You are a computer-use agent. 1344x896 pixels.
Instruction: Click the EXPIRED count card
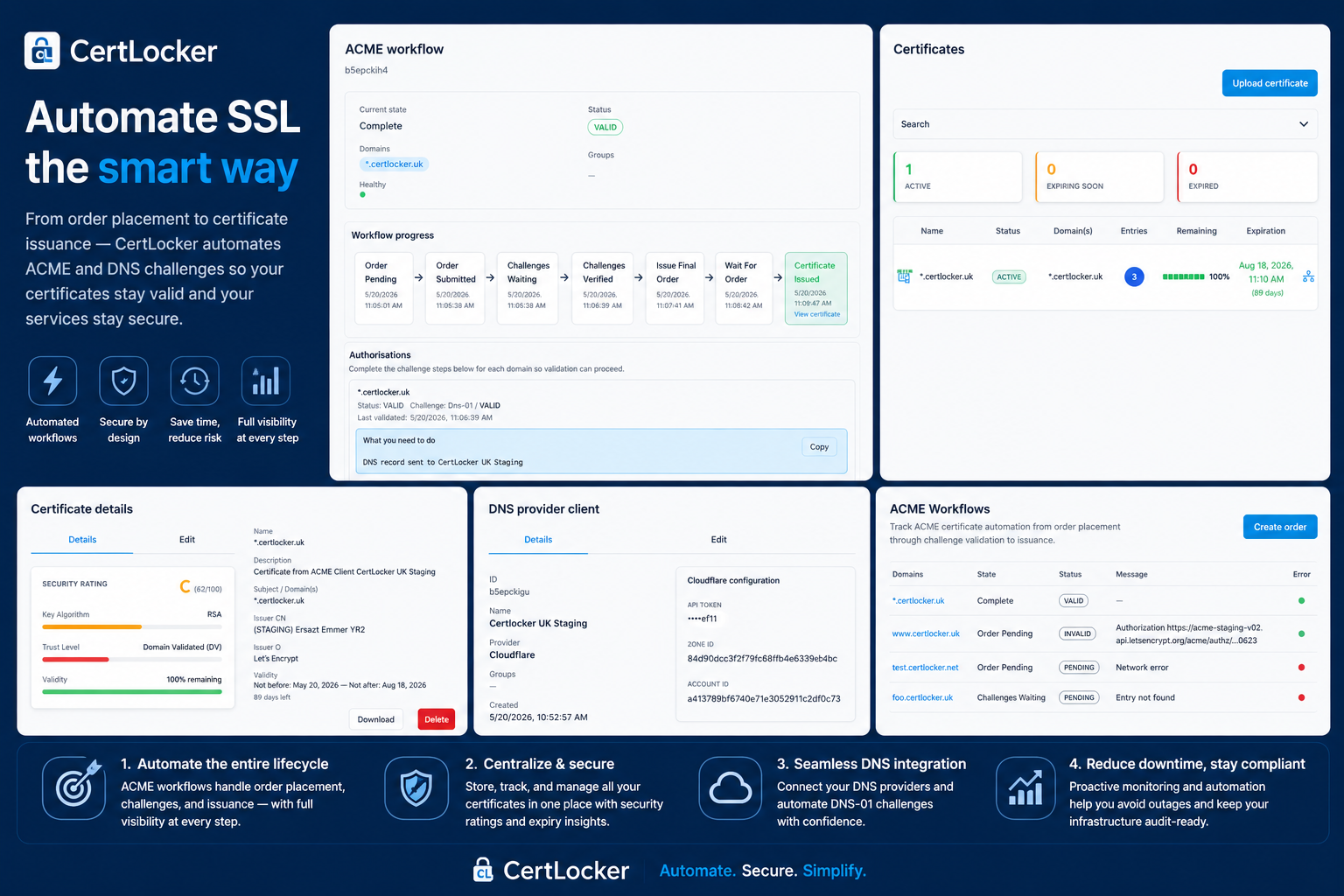pos(1247,177)
